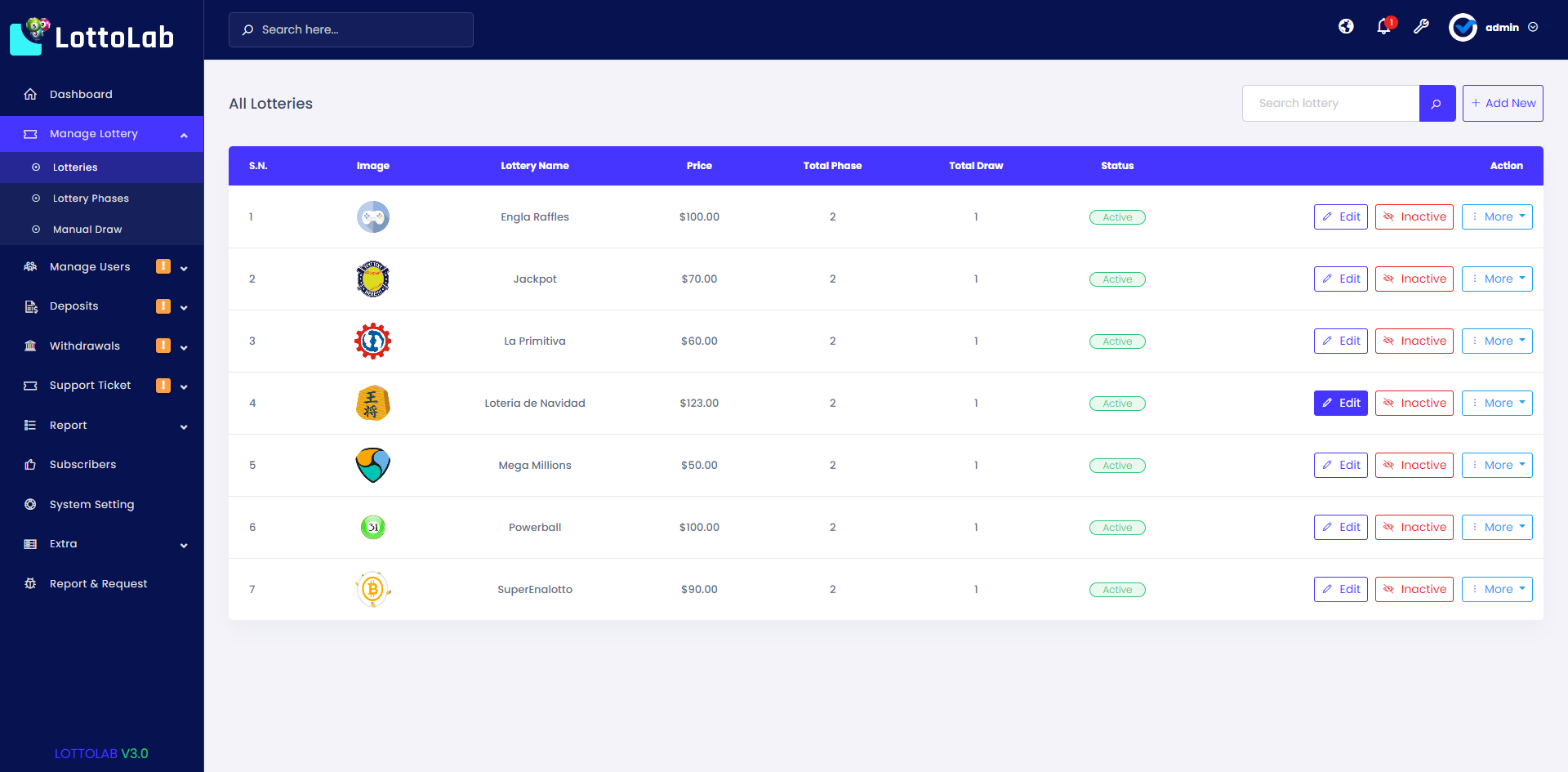Viewport: 1568px width, 772px height.
Task: Set Powerball to Inactive
Action: coord(1414,527)
